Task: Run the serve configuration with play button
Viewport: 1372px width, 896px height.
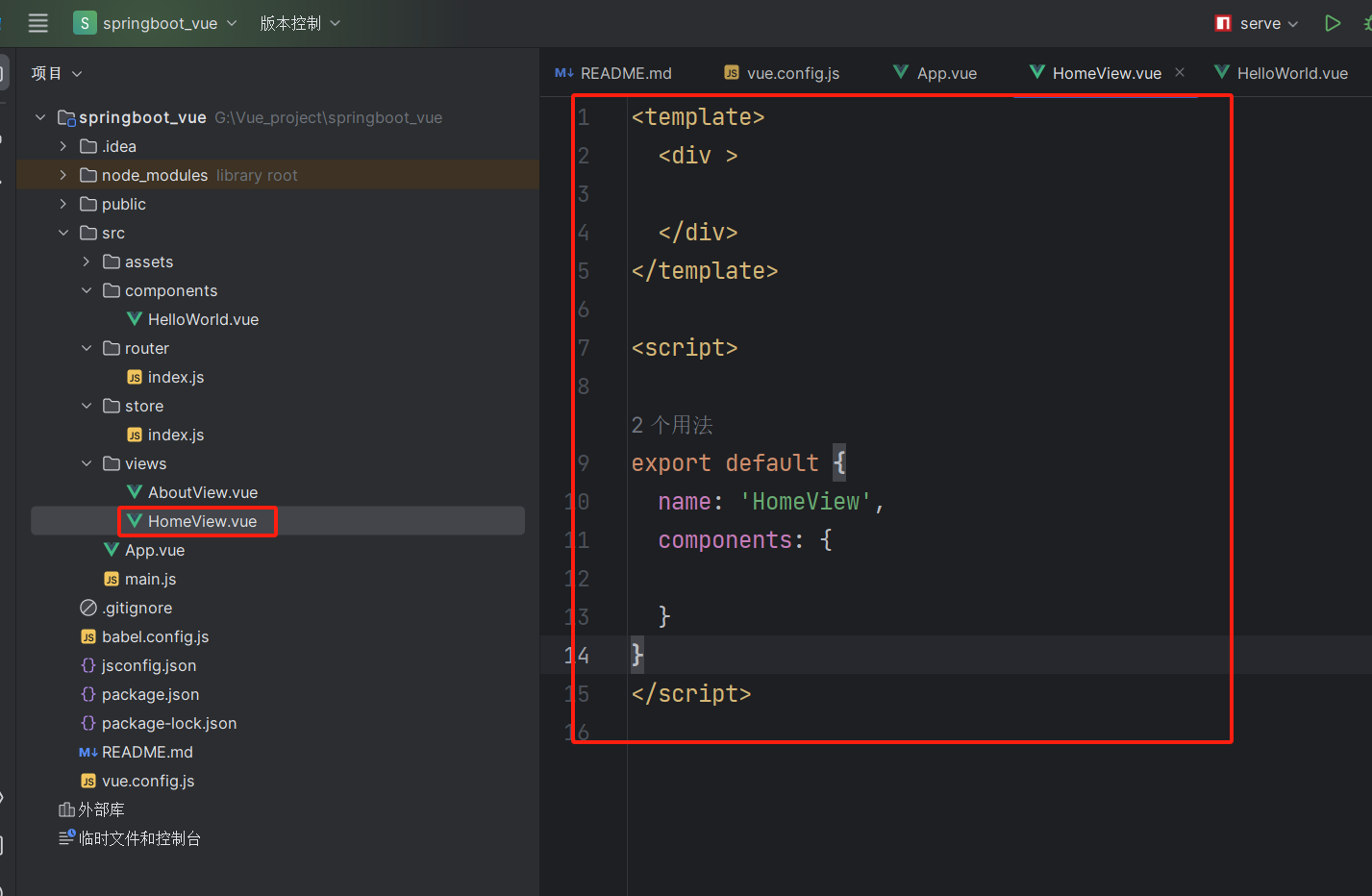Action: click(1333, 23)
